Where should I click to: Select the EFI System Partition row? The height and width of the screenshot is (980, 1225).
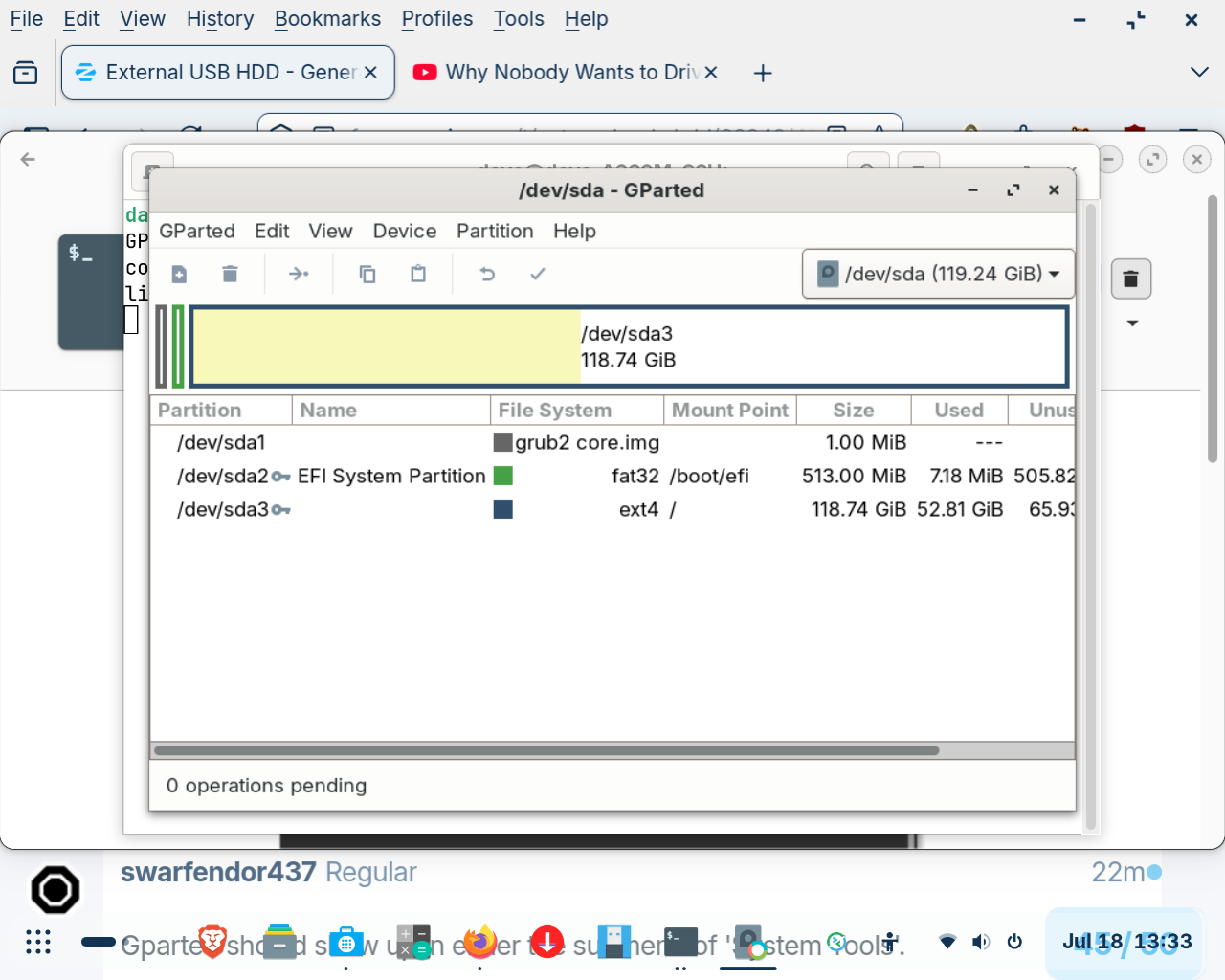612,476
